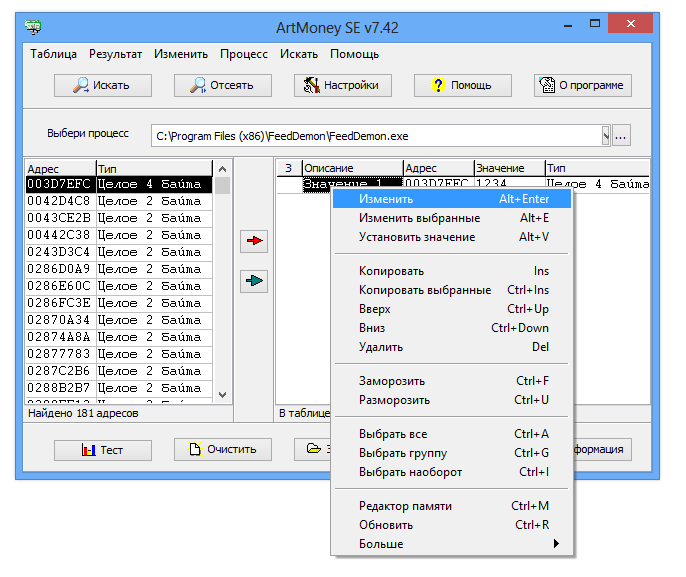Choose Изменить in the context menu
Viewport: 686px width, 577px height.
pyautogui.click(x=452, y=199)
